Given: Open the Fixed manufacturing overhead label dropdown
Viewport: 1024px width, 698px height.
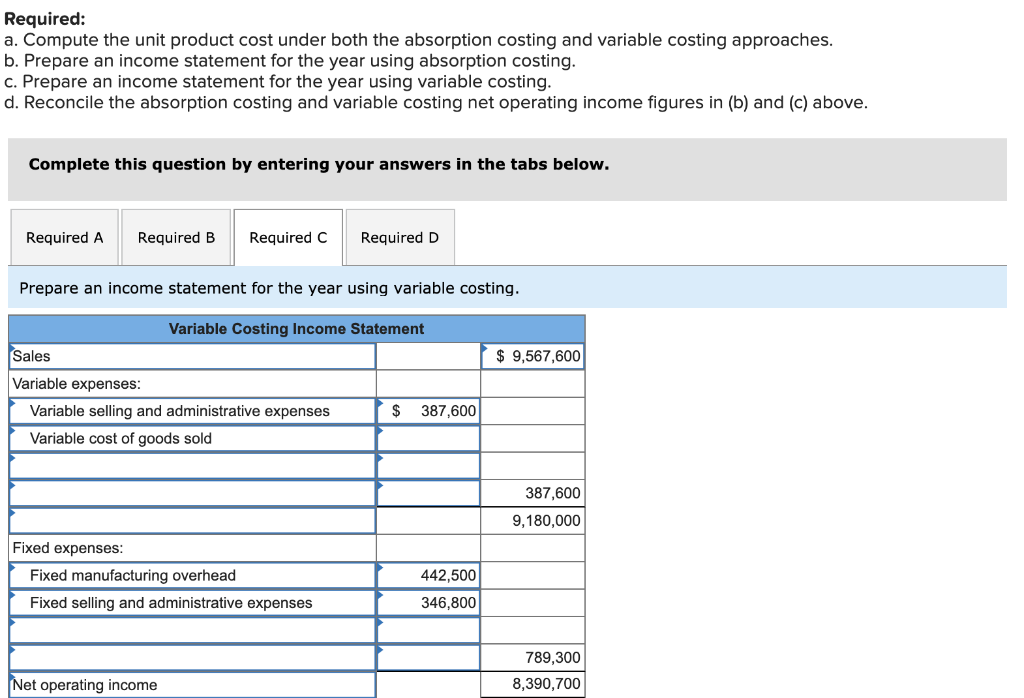Looking at the screenshot, I should pos(190,575).
